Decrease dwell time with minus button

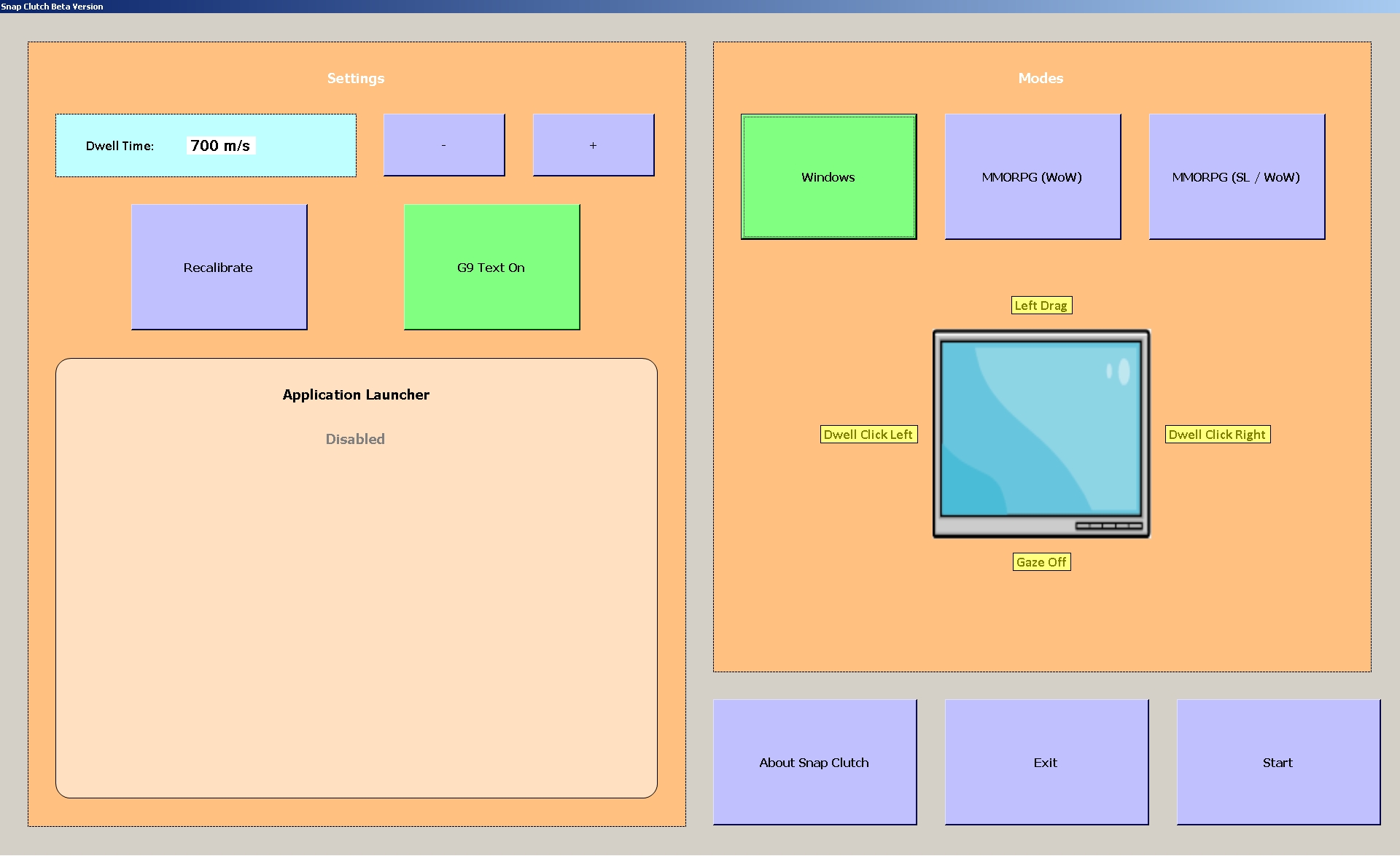[x=444, y=145]
